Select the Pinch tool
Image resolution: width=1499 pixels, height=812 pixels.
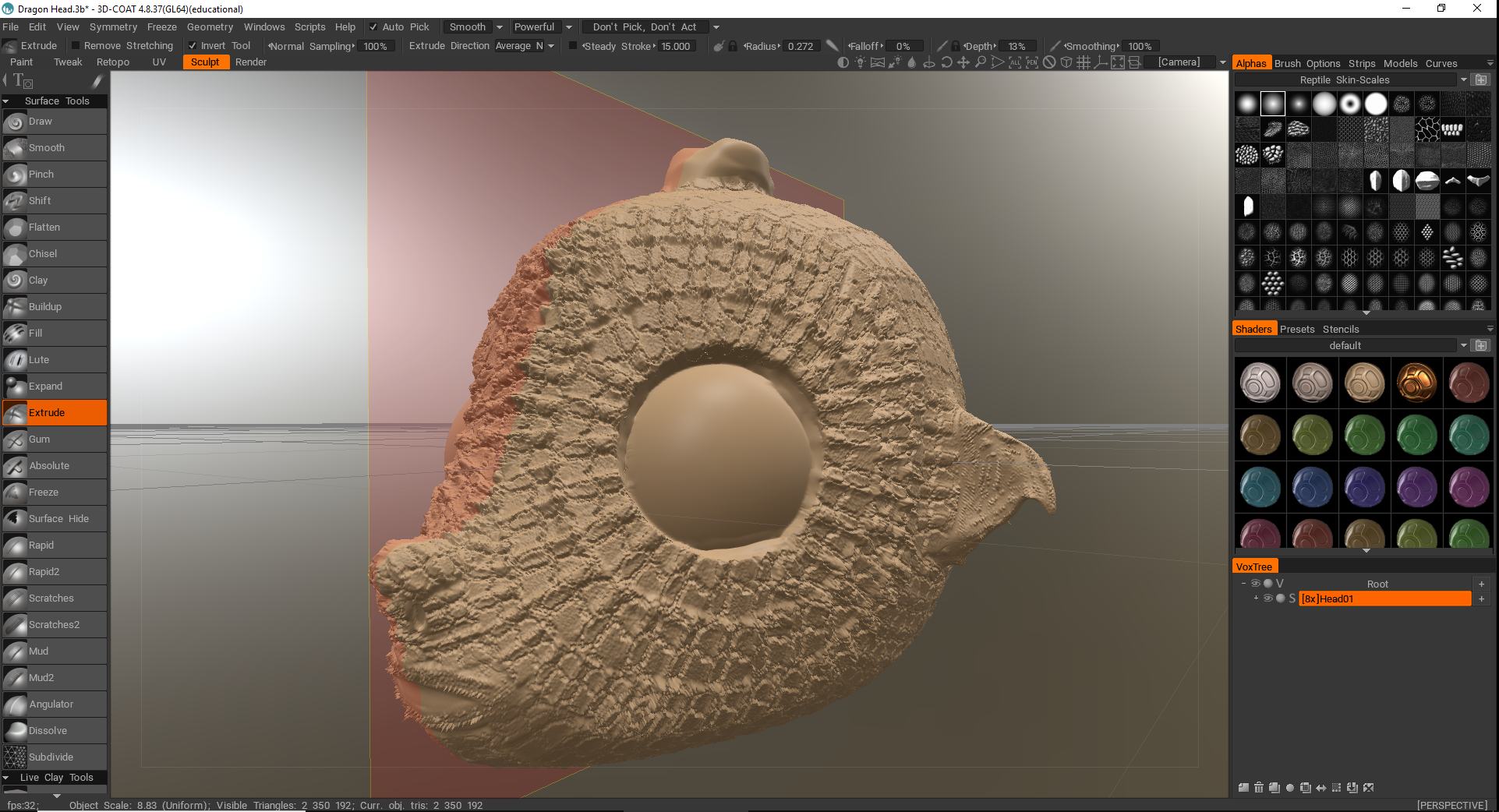click(x=55, y=175)
